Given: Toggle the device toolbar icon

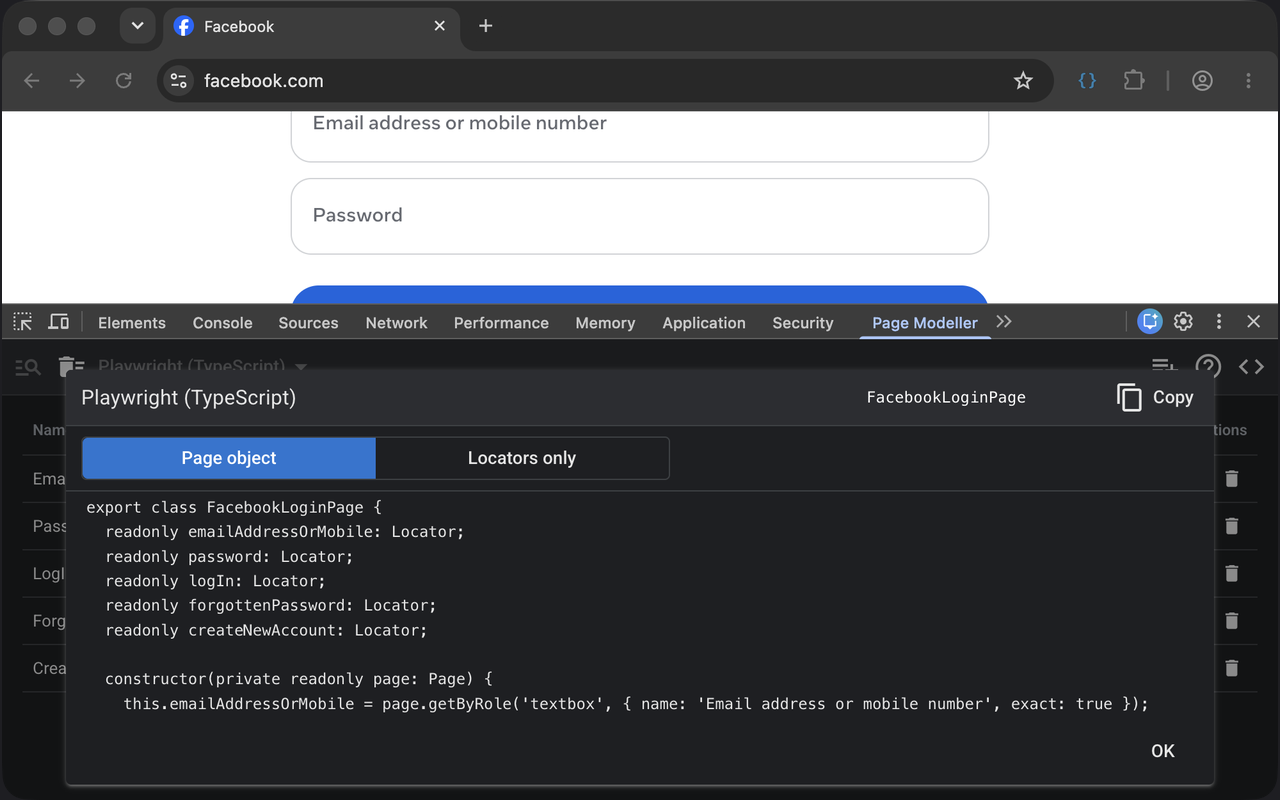Looking at the screenshot, I should click(59, 322).
